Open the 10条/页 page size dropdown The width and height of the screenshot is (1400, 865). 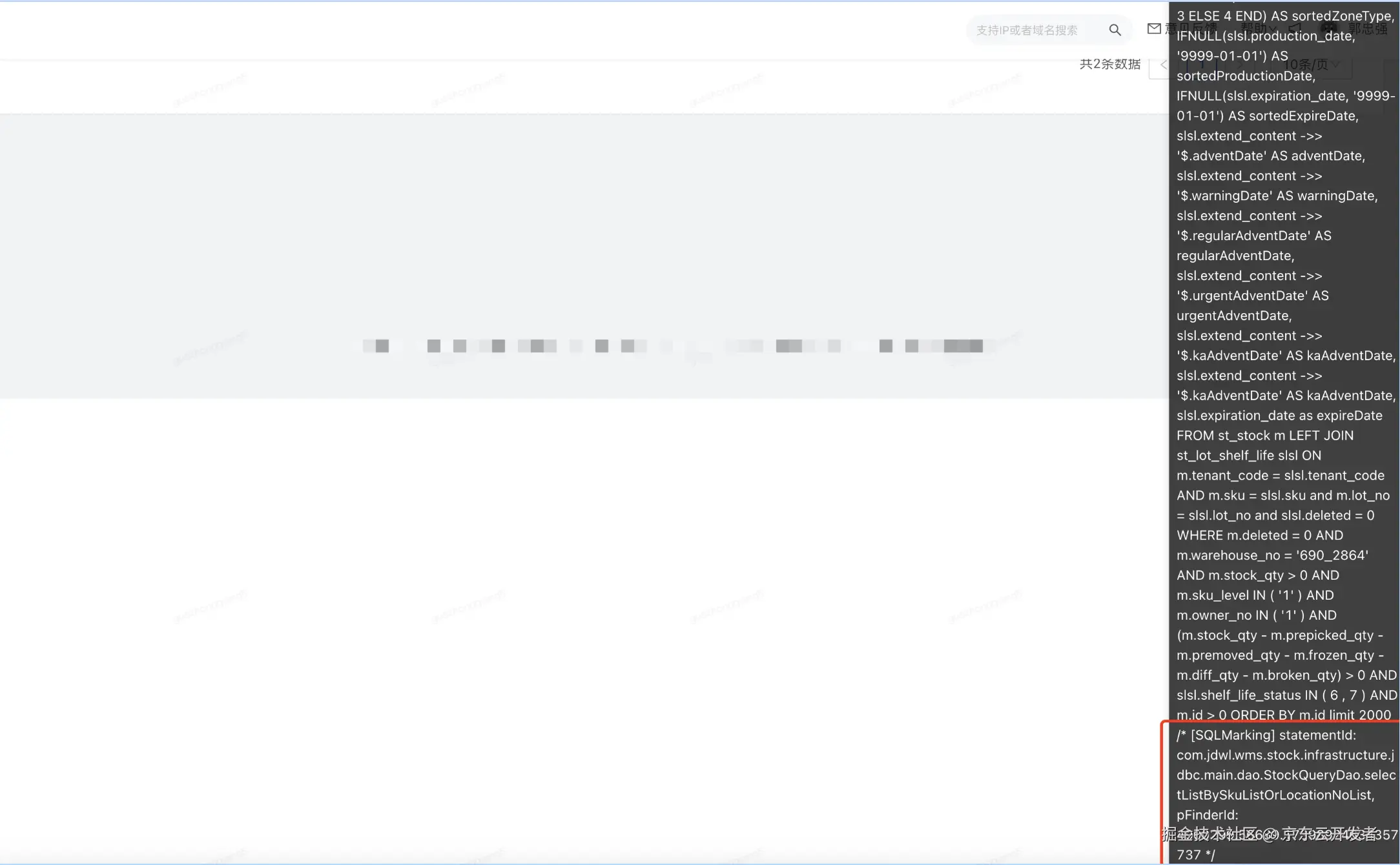click(x=1311, y=65)
